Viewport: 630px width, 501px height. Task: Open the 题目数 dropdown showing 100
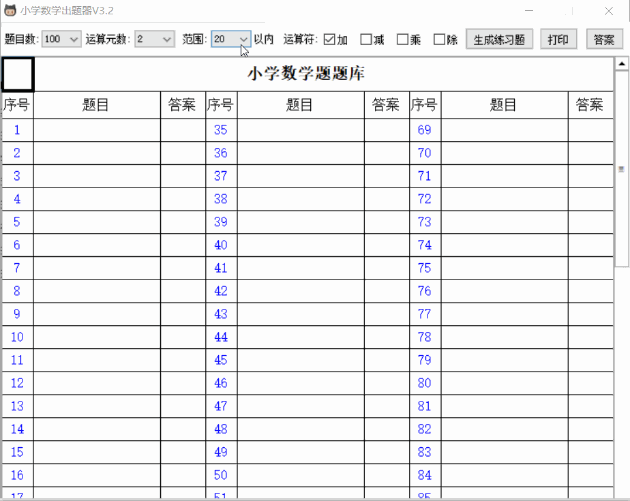click(x=61, y=39)
